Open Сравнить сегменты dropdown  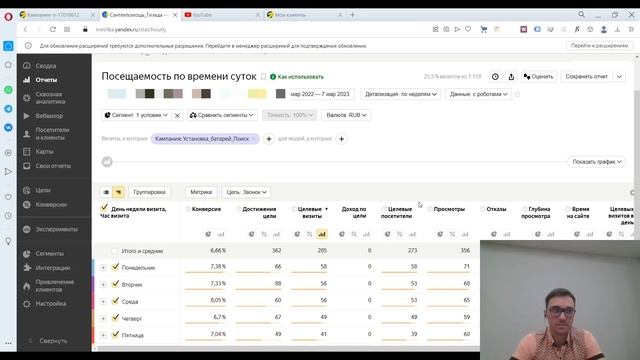click(x=222, y=115)
